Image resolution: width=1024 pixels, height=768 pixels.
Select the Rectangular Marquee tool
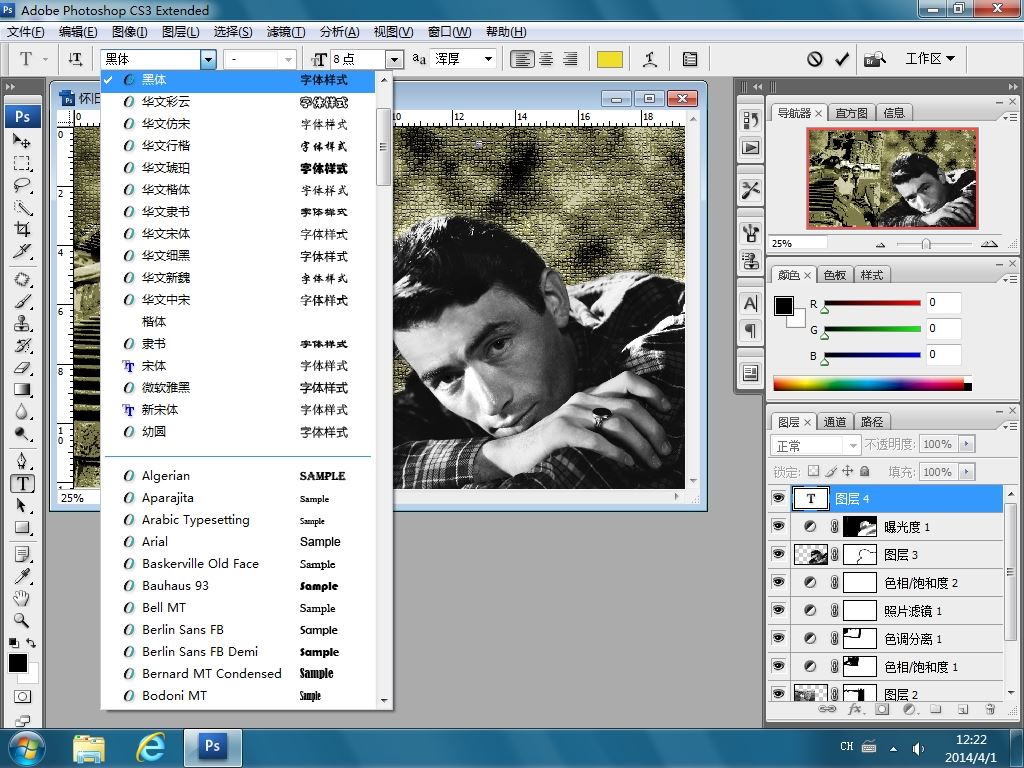click(x=22, y=163)
